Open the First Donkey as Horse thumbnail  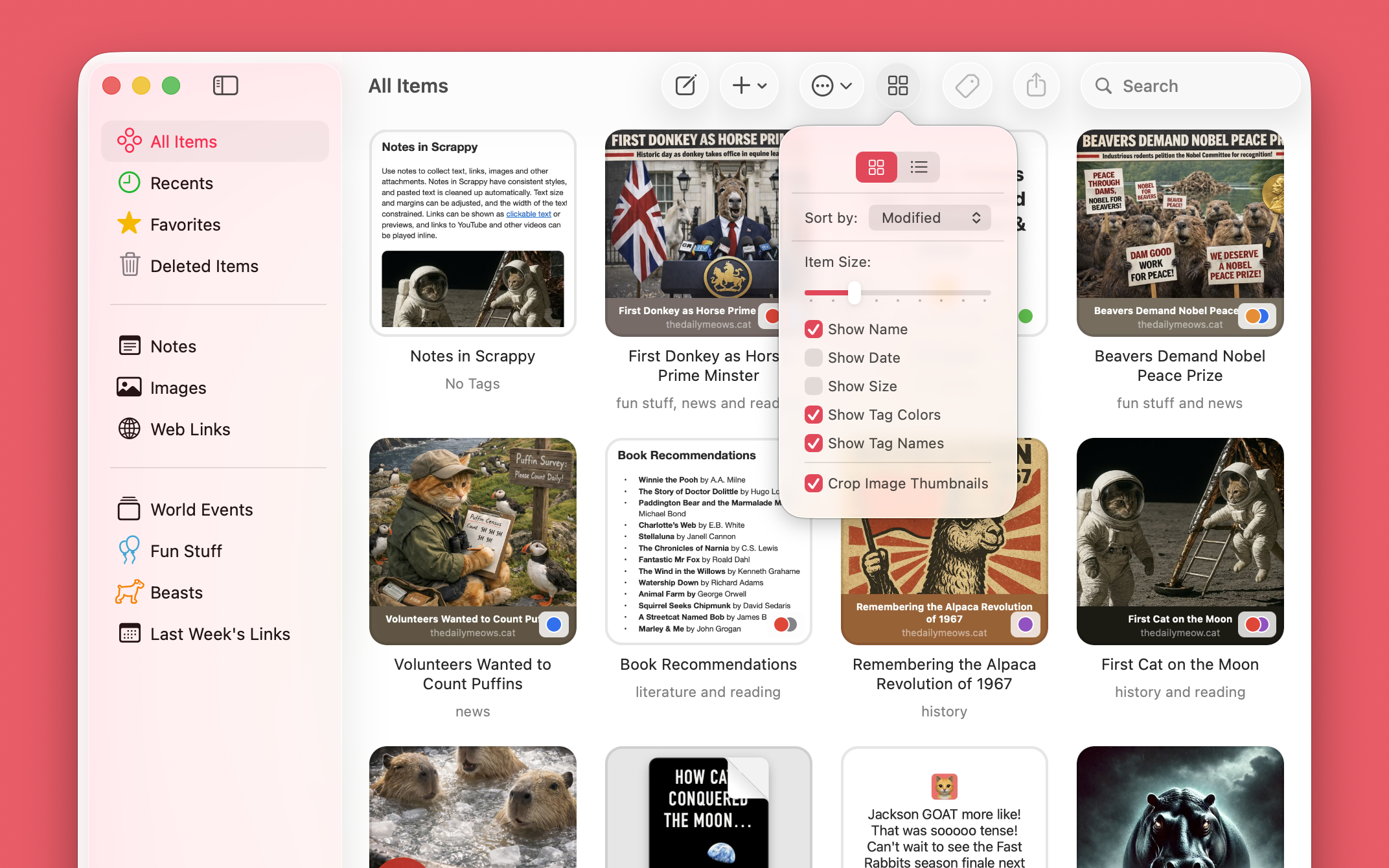click(x=692, y=233)
